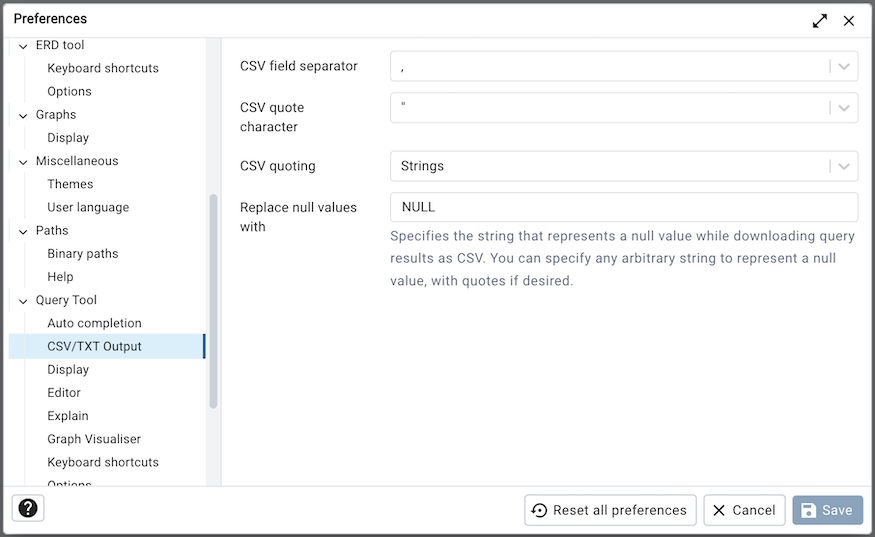Select Themes in the preferences tree
875x537 pixels.
70,184
